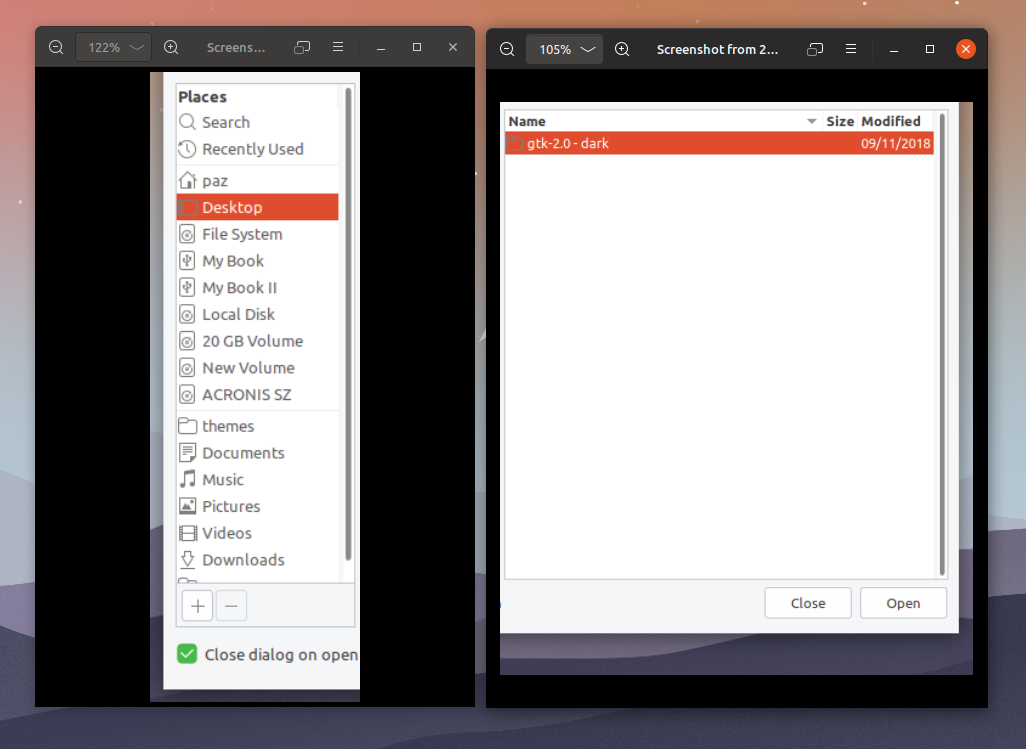Click the Open button
Image resolution: width=1026 pixels, height=749 pixels.
(903, 603)
